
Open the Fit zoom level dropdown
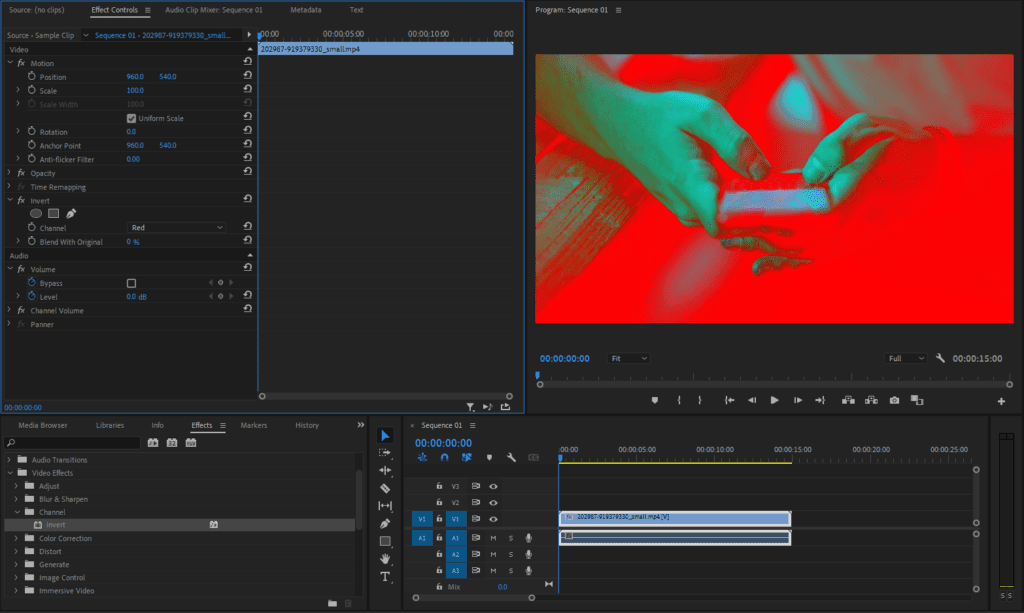(628, 358)
